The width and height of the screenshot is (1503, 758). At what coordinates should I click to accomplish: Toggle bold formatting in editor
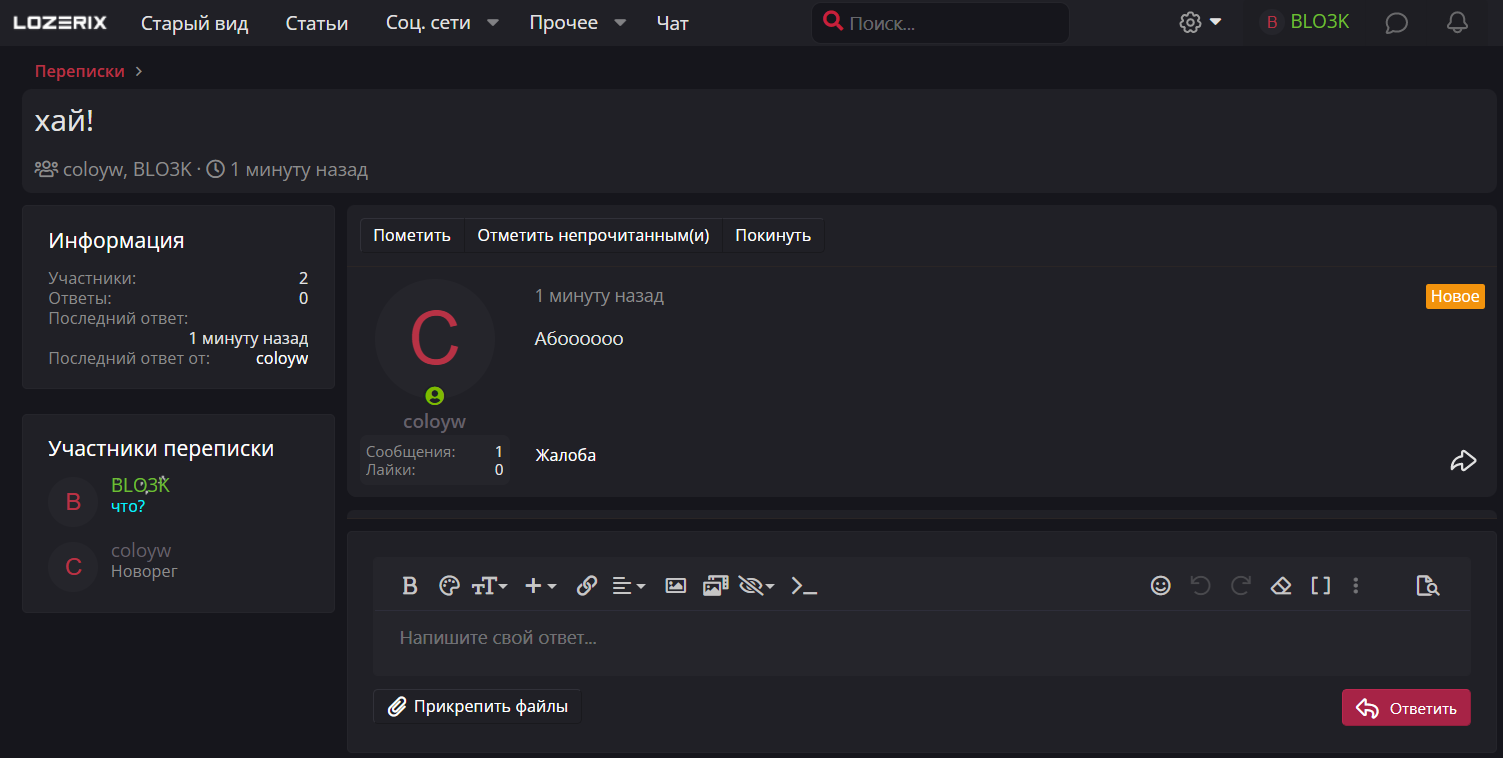pos(409,586)
